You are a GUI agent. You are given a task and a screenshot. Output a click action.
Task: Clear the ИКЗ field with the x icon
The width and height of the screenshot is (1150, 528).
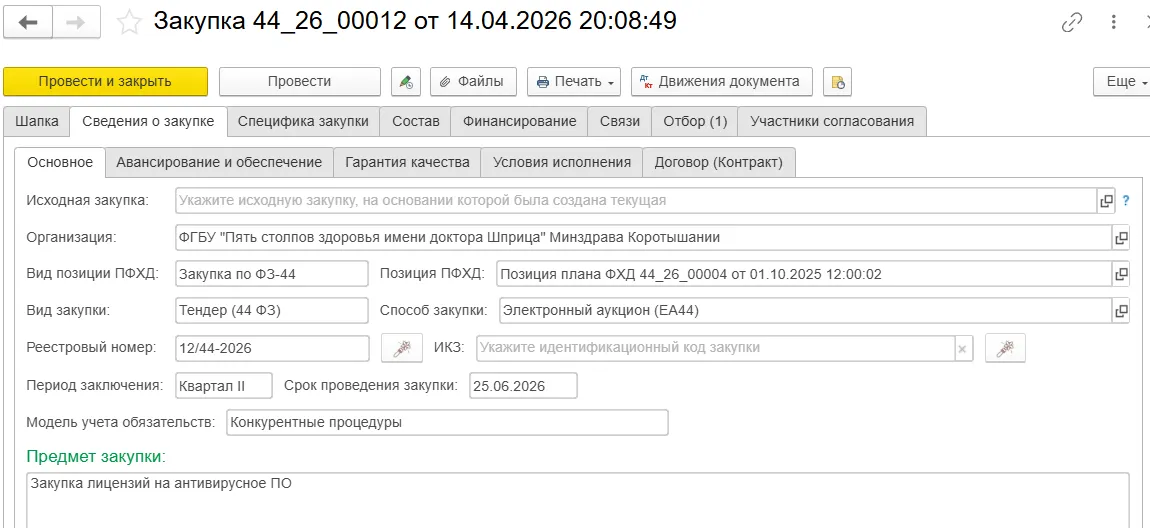coord(964,348)
